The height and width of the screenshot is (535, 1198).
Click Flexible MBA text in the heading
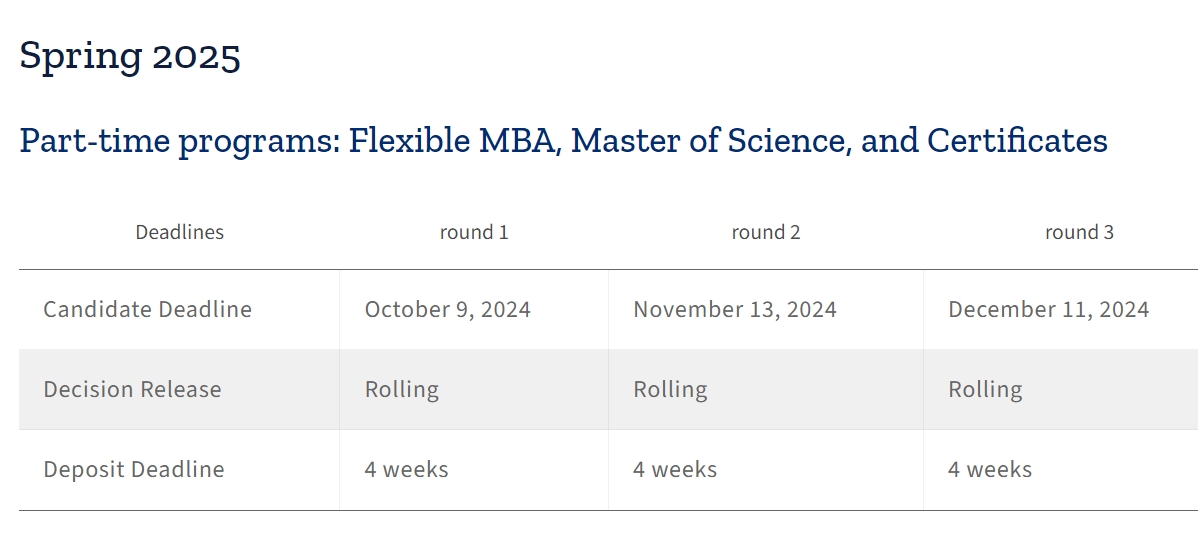(x=452, y=141)
